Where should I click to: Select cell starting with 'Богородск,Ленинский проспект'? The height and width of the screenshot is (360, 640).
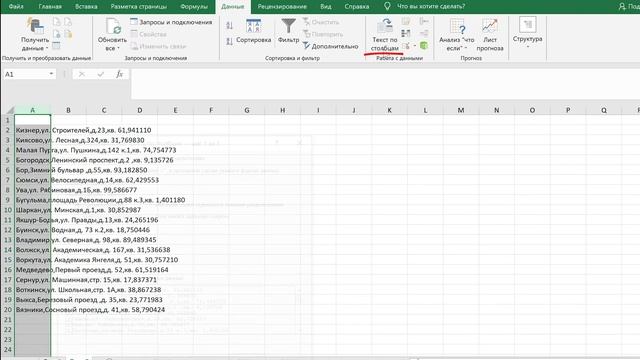[x=33, y=160]
